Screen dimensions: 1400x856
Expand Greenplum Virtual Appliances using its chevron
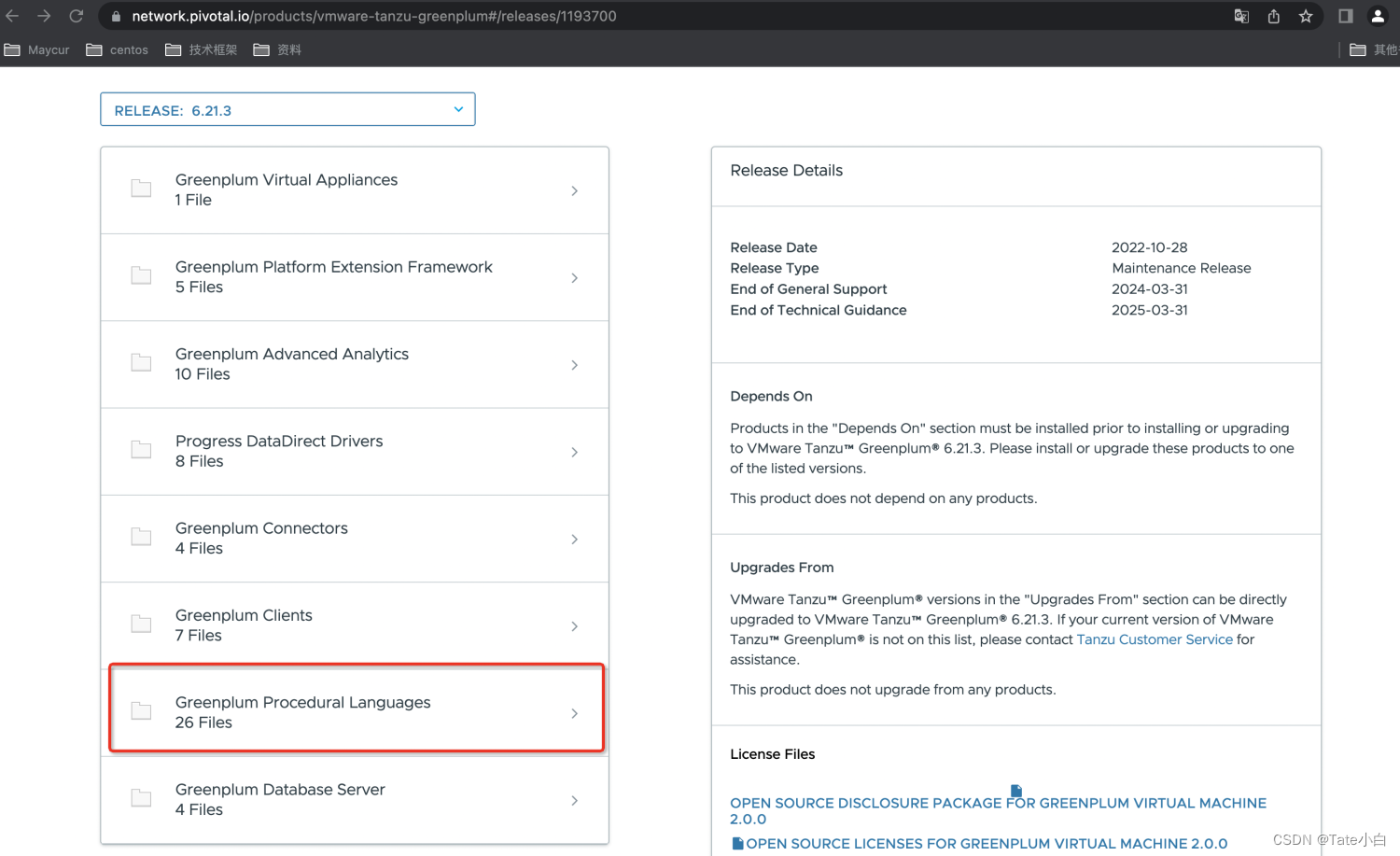[574, 190]
